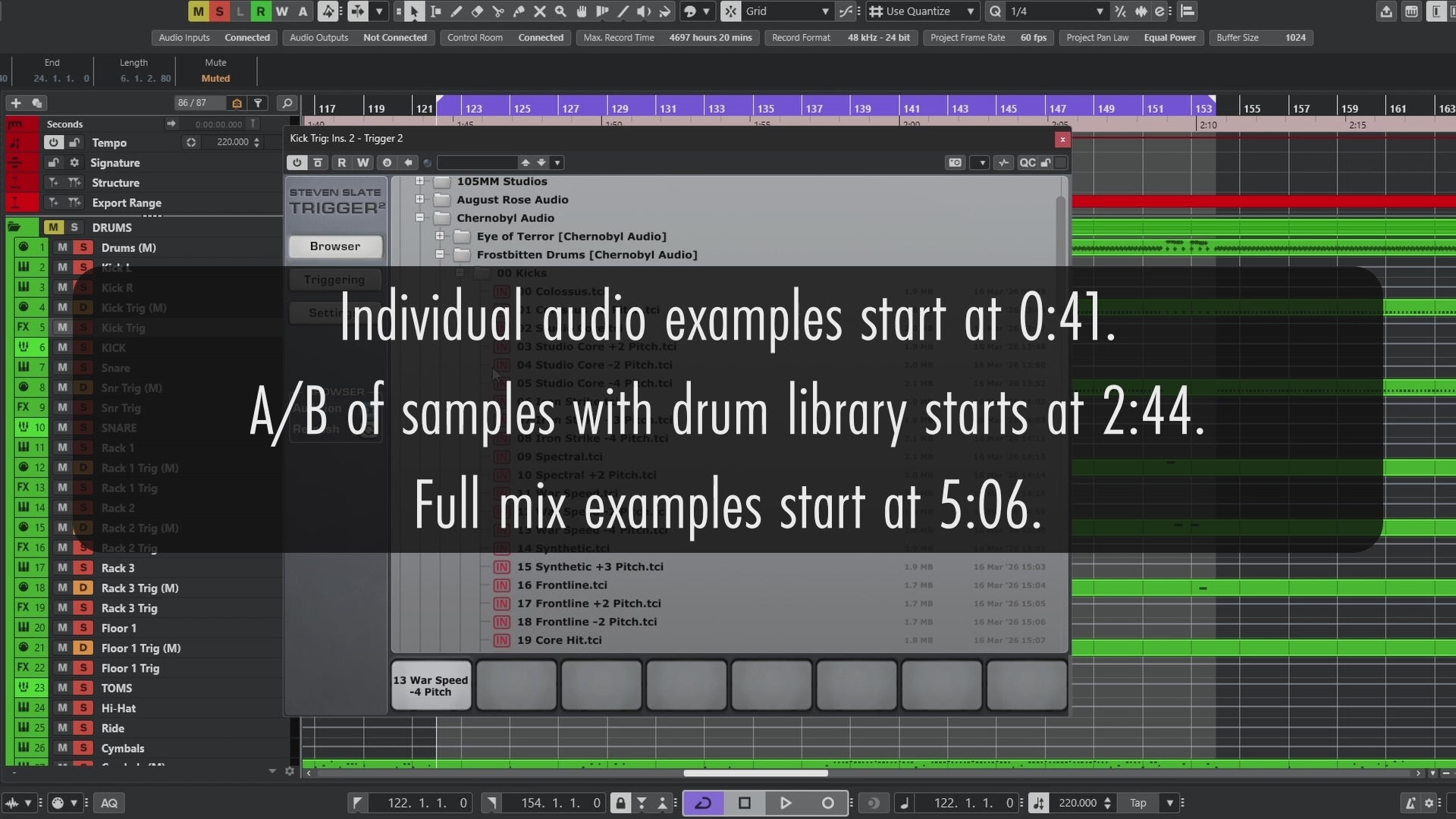Select the Play speaker tool

(644, 11)
